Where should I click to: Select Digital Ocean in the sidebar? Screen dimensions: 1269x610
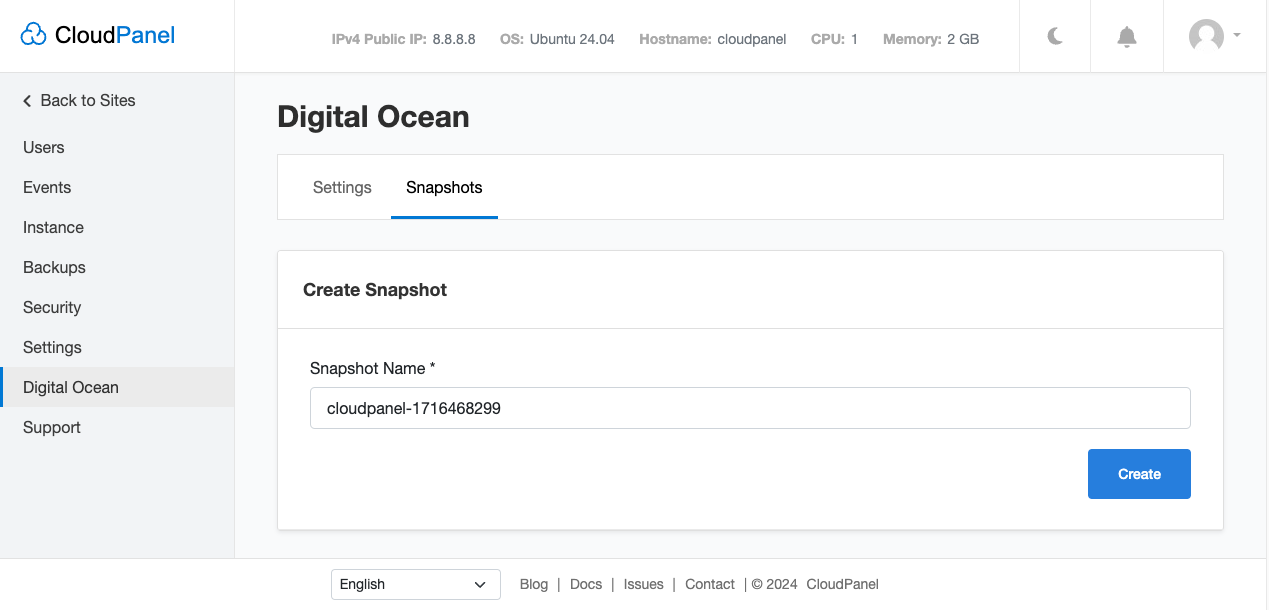tap(71, 387)
